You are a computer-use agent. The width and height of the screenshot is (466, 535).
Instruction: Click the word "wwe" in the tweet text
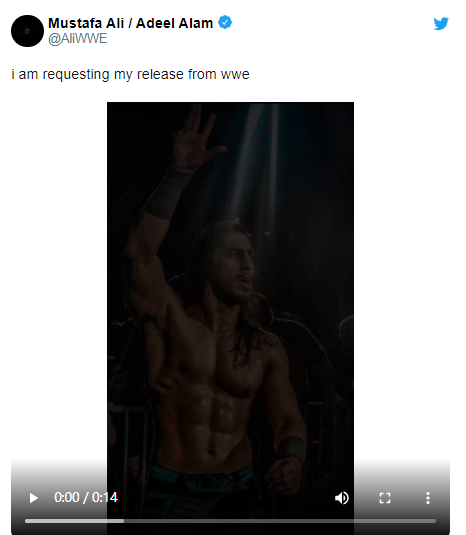coord(235,74)
